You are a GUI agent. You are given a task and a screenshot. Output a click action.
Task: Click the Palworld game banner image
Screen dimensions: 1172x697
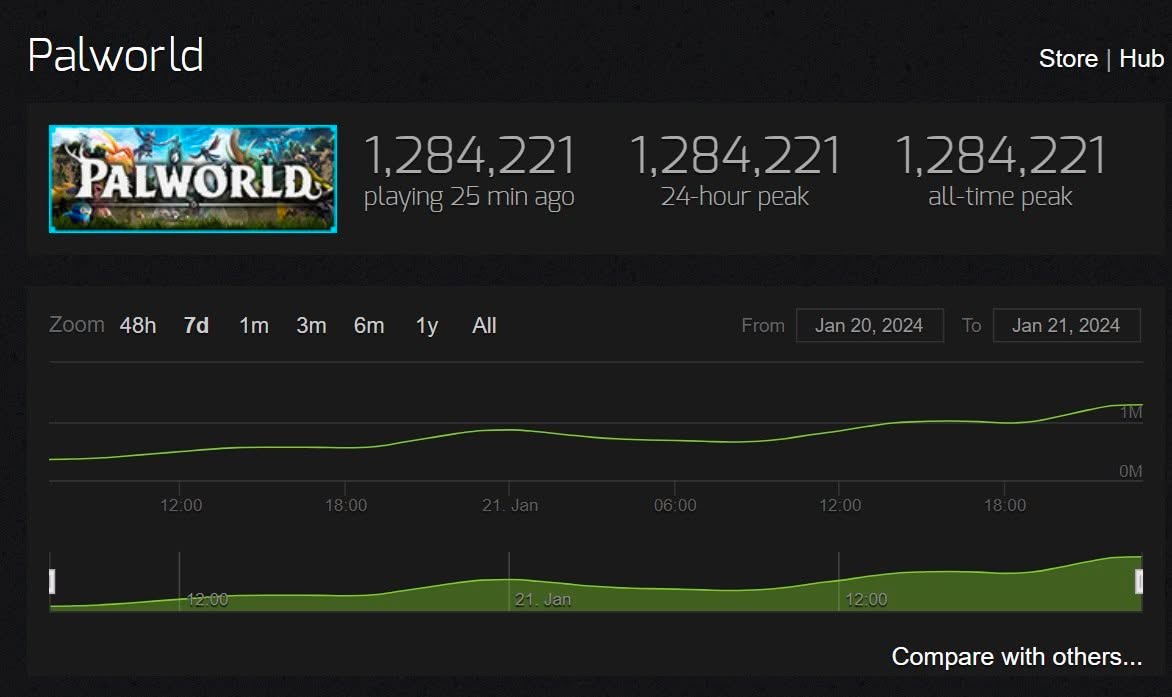click(x=193, y=179)
